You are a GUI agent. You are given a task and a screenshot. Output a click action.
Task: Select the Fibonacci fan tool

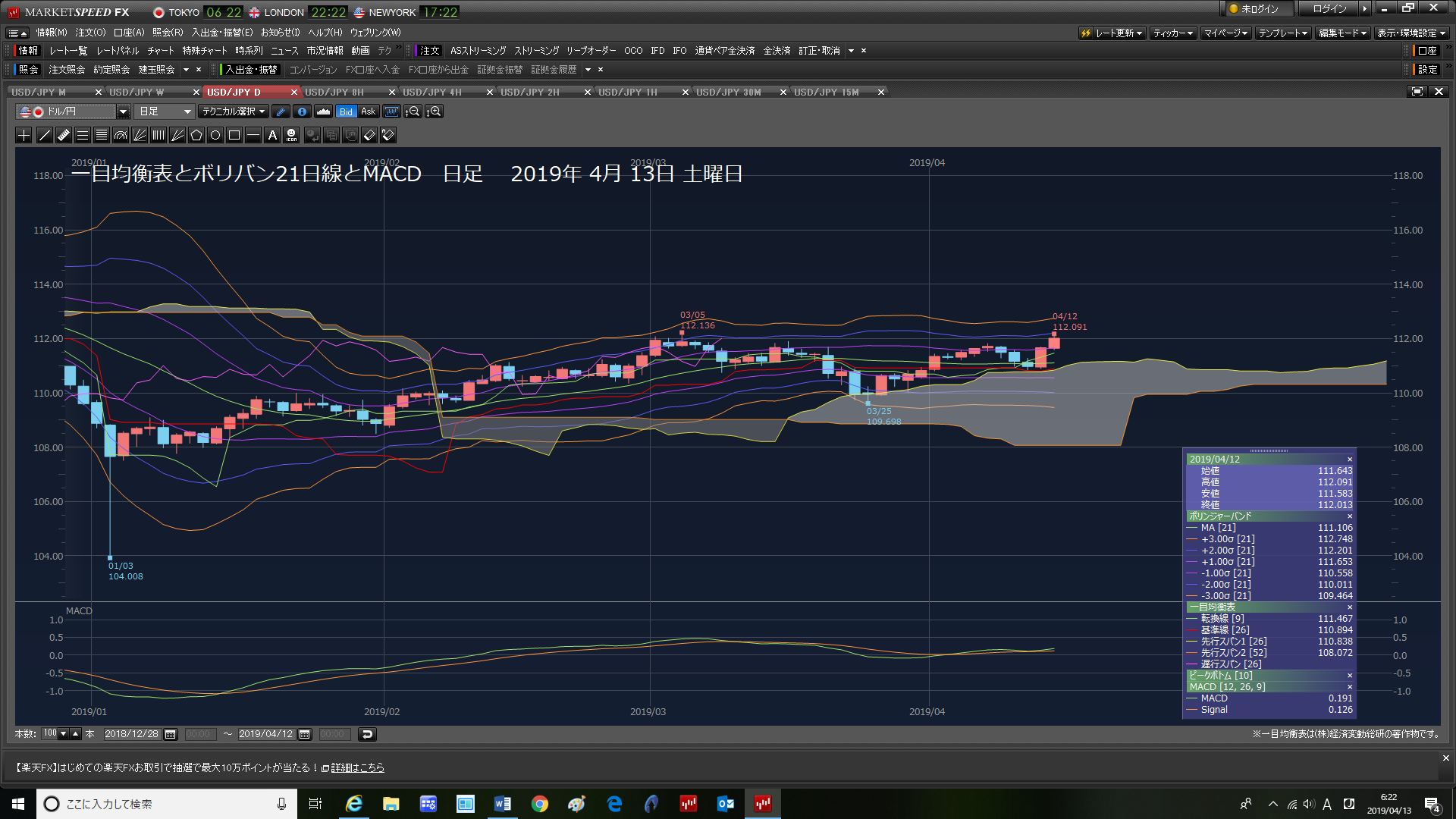pos(139,135)
